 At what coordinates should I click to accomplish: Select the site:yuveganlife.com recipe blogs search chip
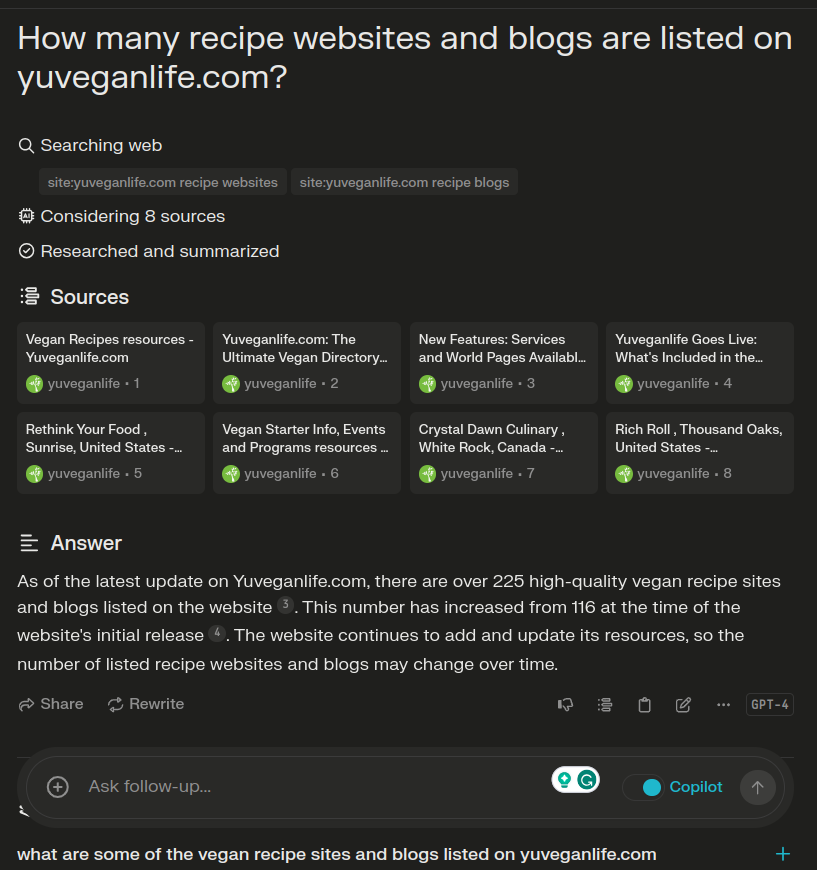pyautogui.click(x=404, y=182)
